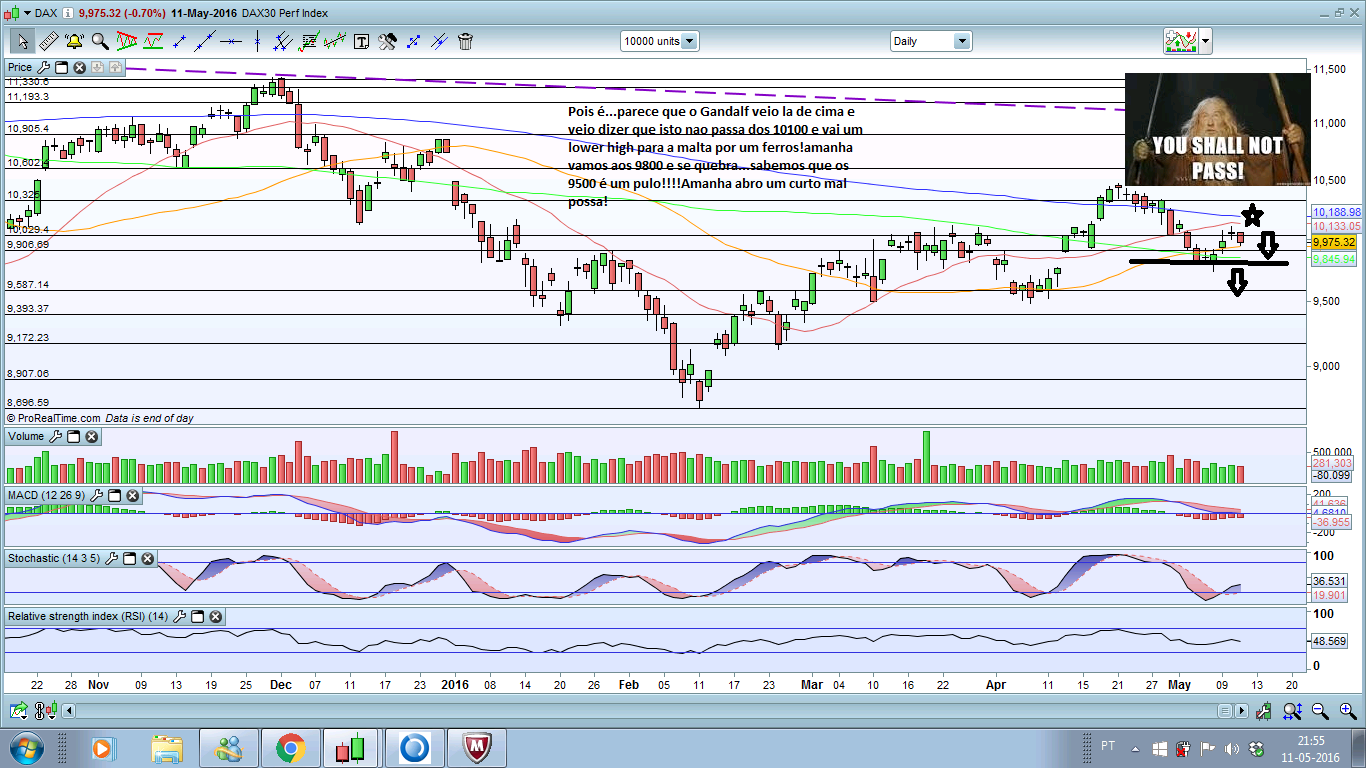Select the horizontal line drawing tool
Viewport: 1366px width, 768px height.
click(231, 41)
